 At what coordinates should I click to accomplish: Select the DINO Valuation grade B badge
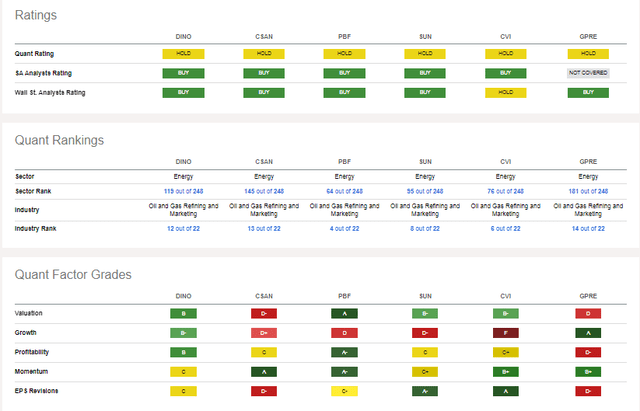point(183,313)
